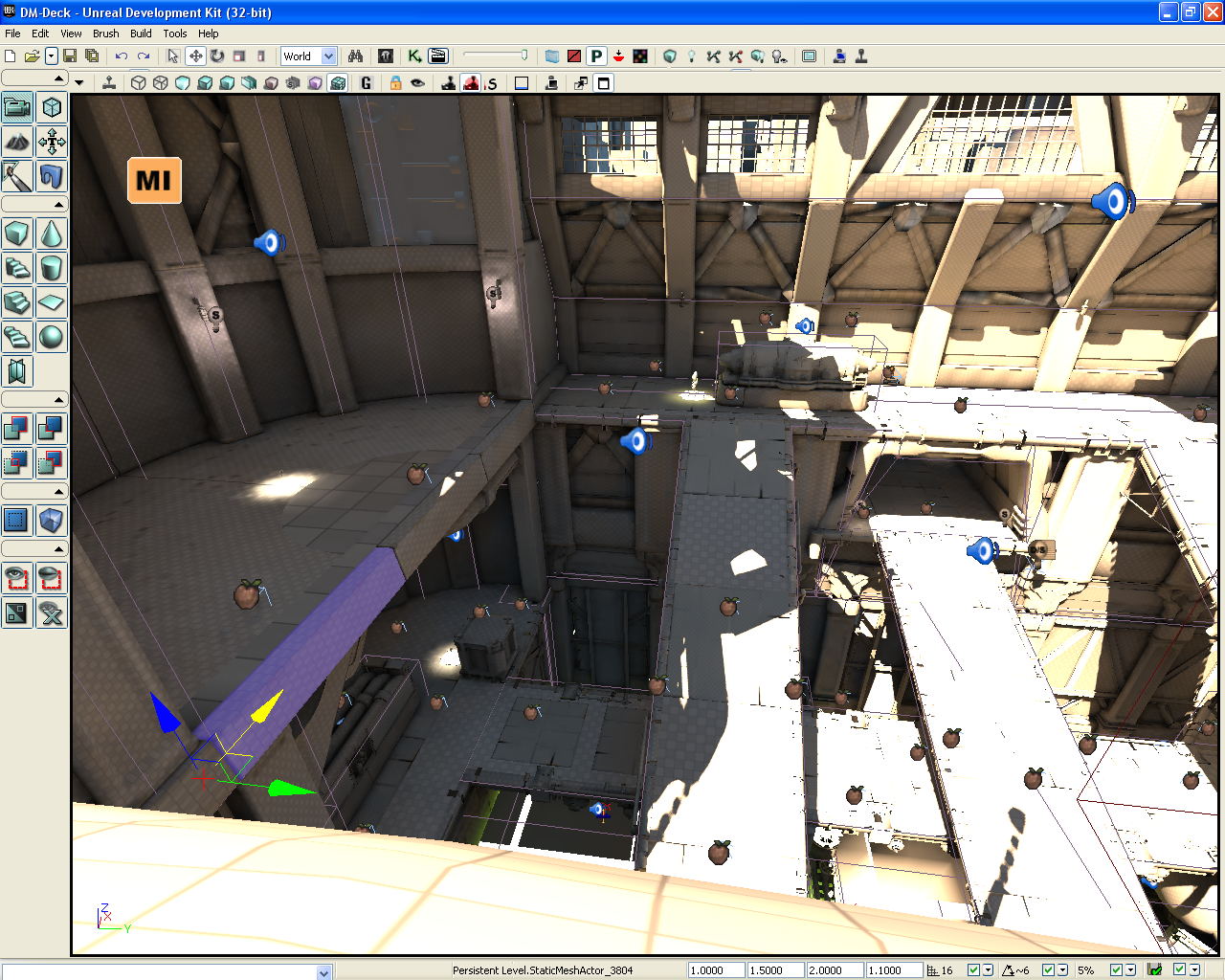Click Show Selected Only eye icon
Viewport: 1225px width, 980px height.
tap(17, 578)
